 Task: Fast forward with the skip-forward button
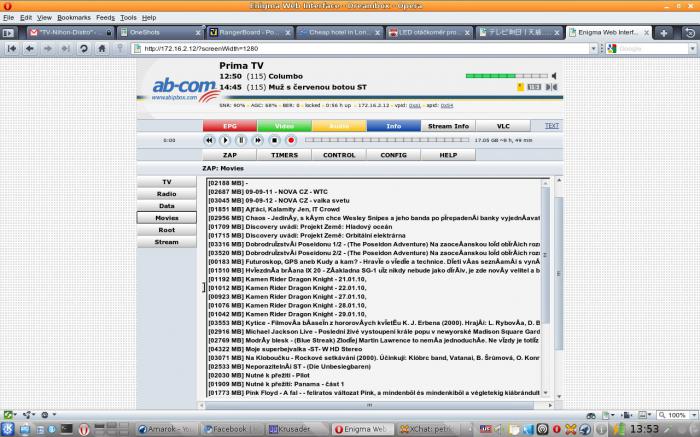(258, 140)
